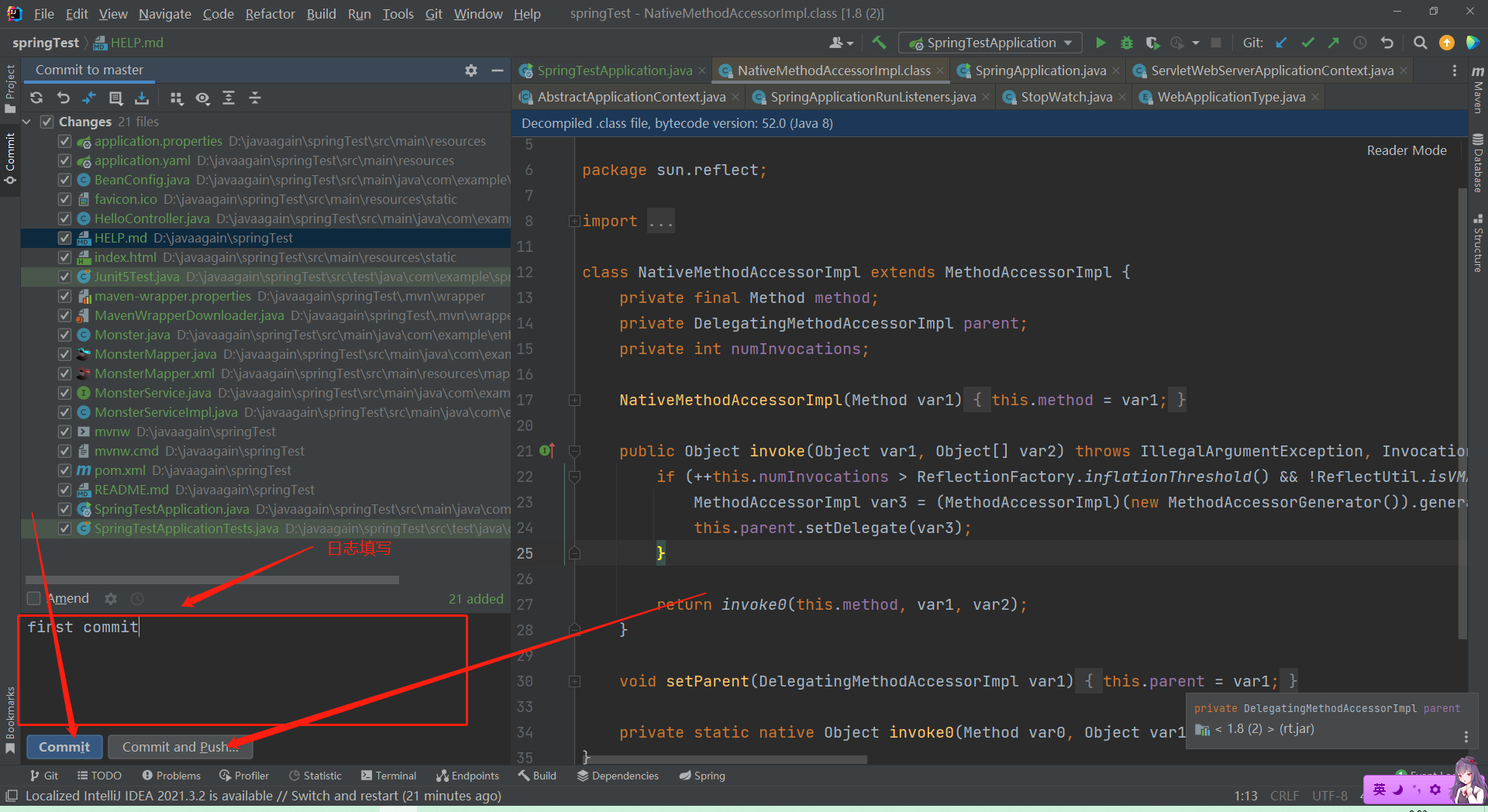Viewport: 1488px width, 812px height.
Task: Click the Git Update Project arrow
Action: pos(1281,43)
